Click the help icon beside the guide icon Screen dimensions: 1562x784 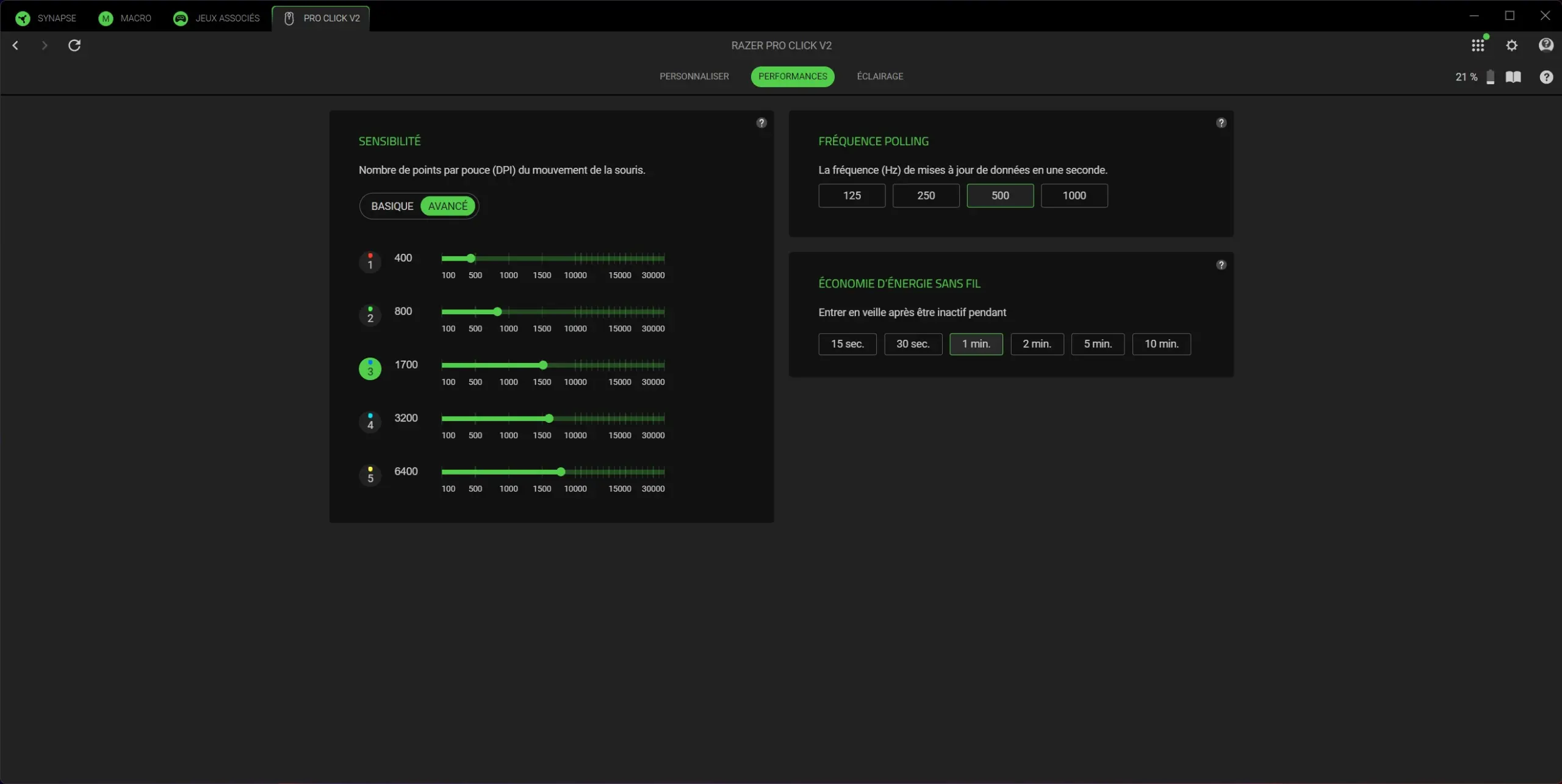[1546, 77]
